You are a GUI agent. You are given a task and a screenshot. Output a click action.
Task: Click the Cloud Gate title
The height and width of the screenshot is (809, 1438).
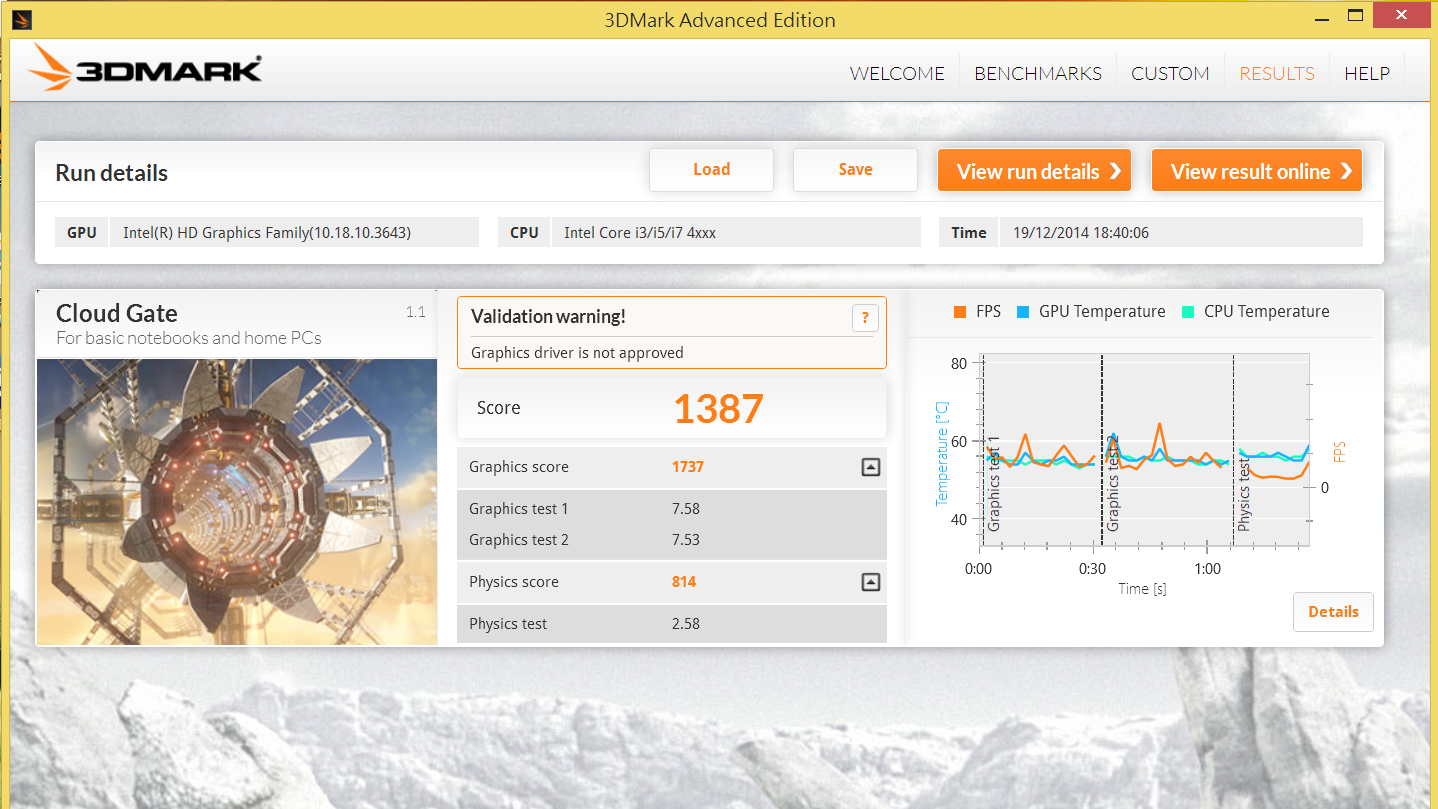[x=117, y=313]
